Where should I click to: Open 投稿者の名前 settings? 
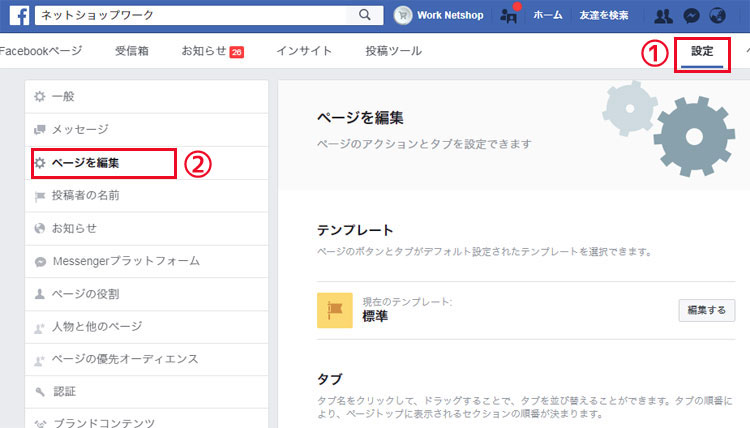click(x=146, y=196)
